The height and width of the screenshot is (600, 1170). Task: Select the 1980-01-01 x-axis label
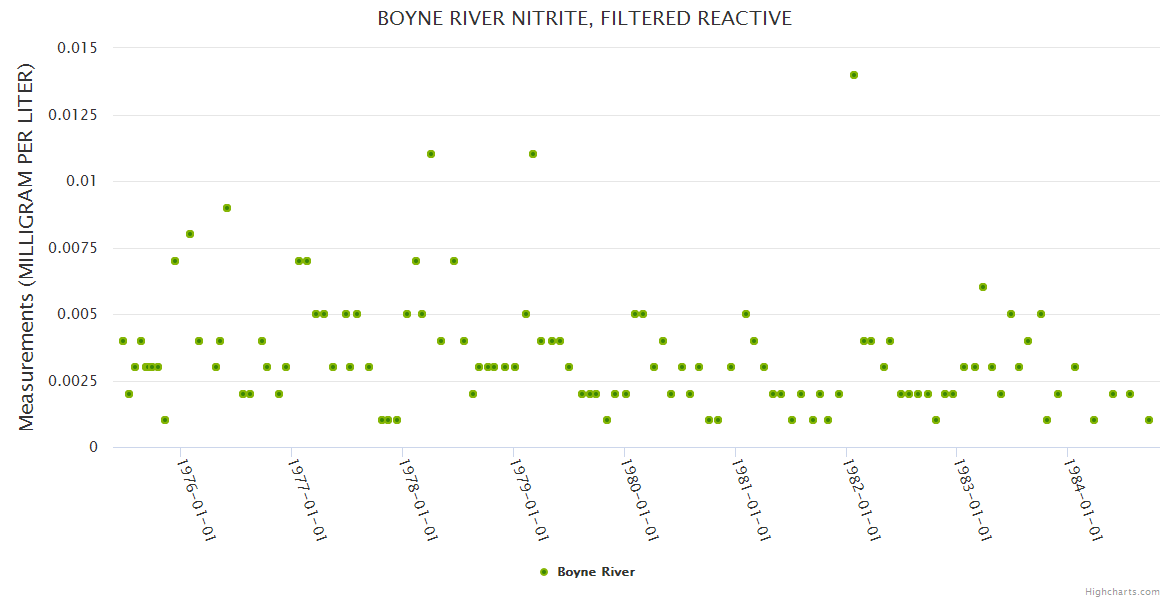point(640,499)
